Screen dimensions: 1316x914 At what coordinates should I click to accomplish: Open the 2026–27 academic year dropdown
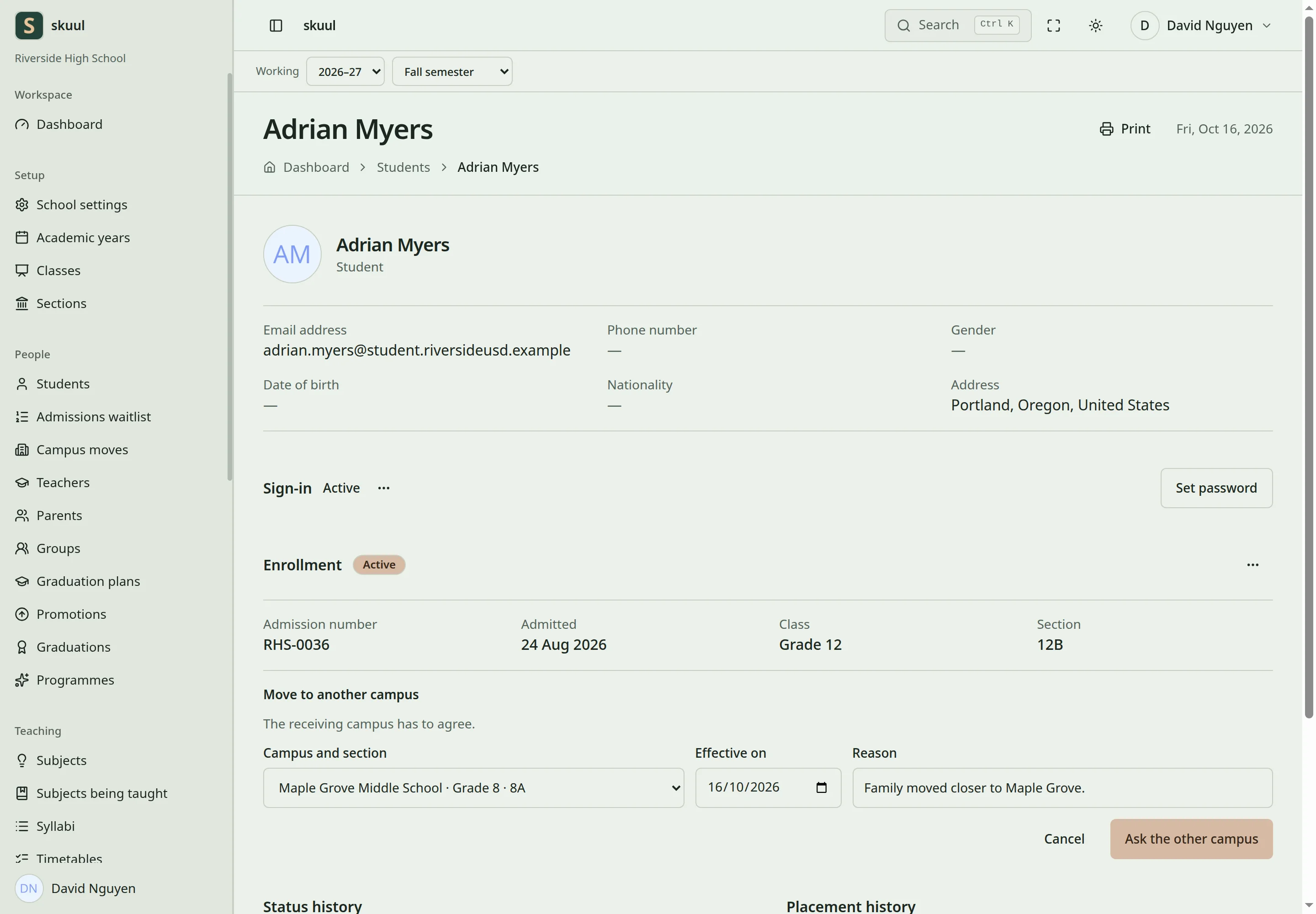pyautogui.click(x=345, y=72)
